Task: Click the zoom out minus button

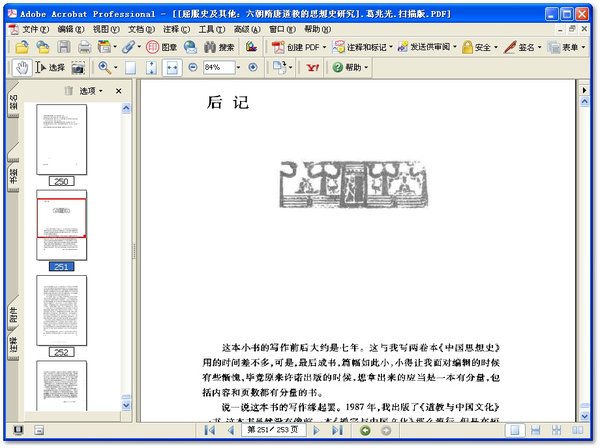Action: pyautogui.click(x=192, y=67)
